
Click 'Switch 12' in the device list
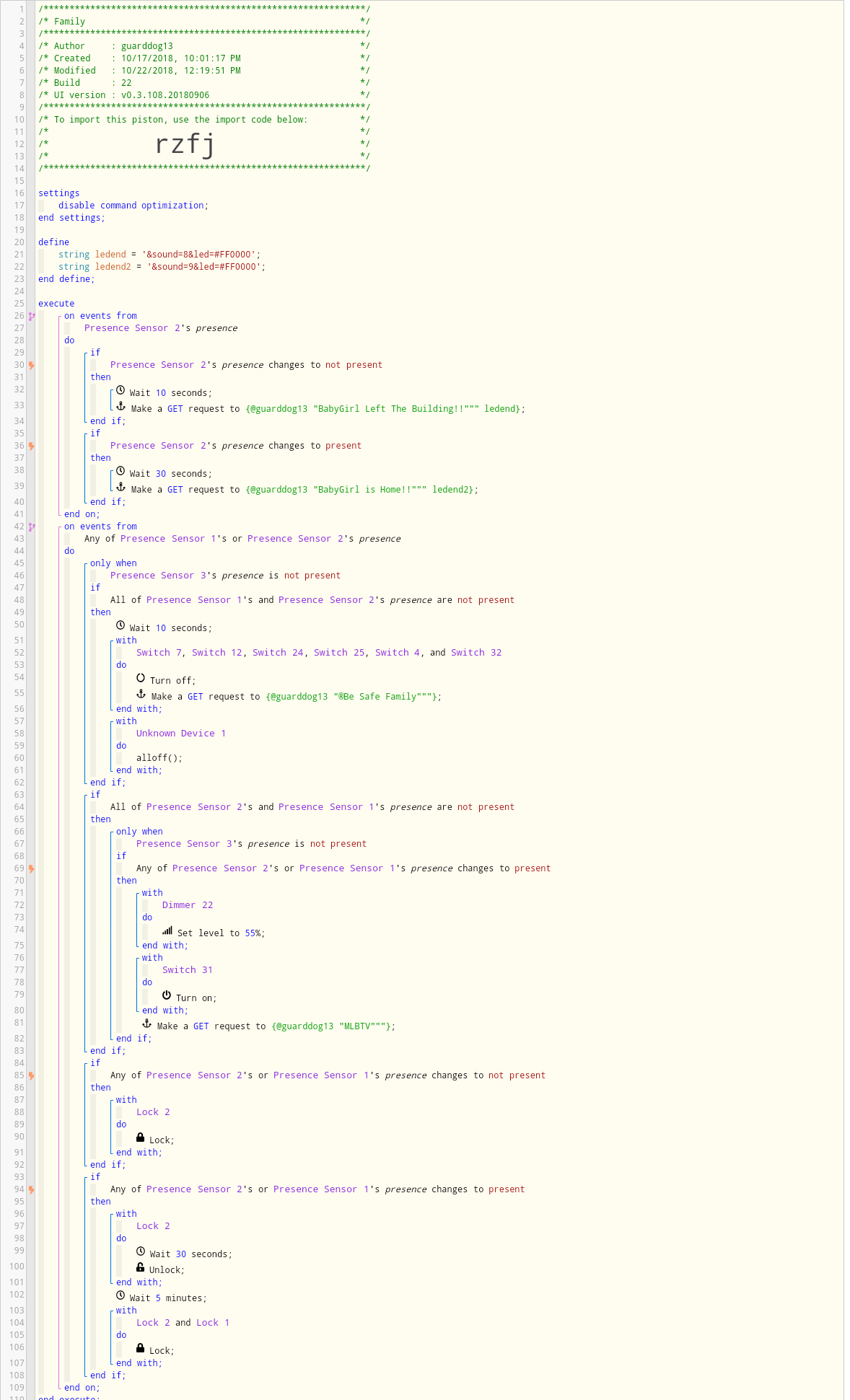click(217, 653)
